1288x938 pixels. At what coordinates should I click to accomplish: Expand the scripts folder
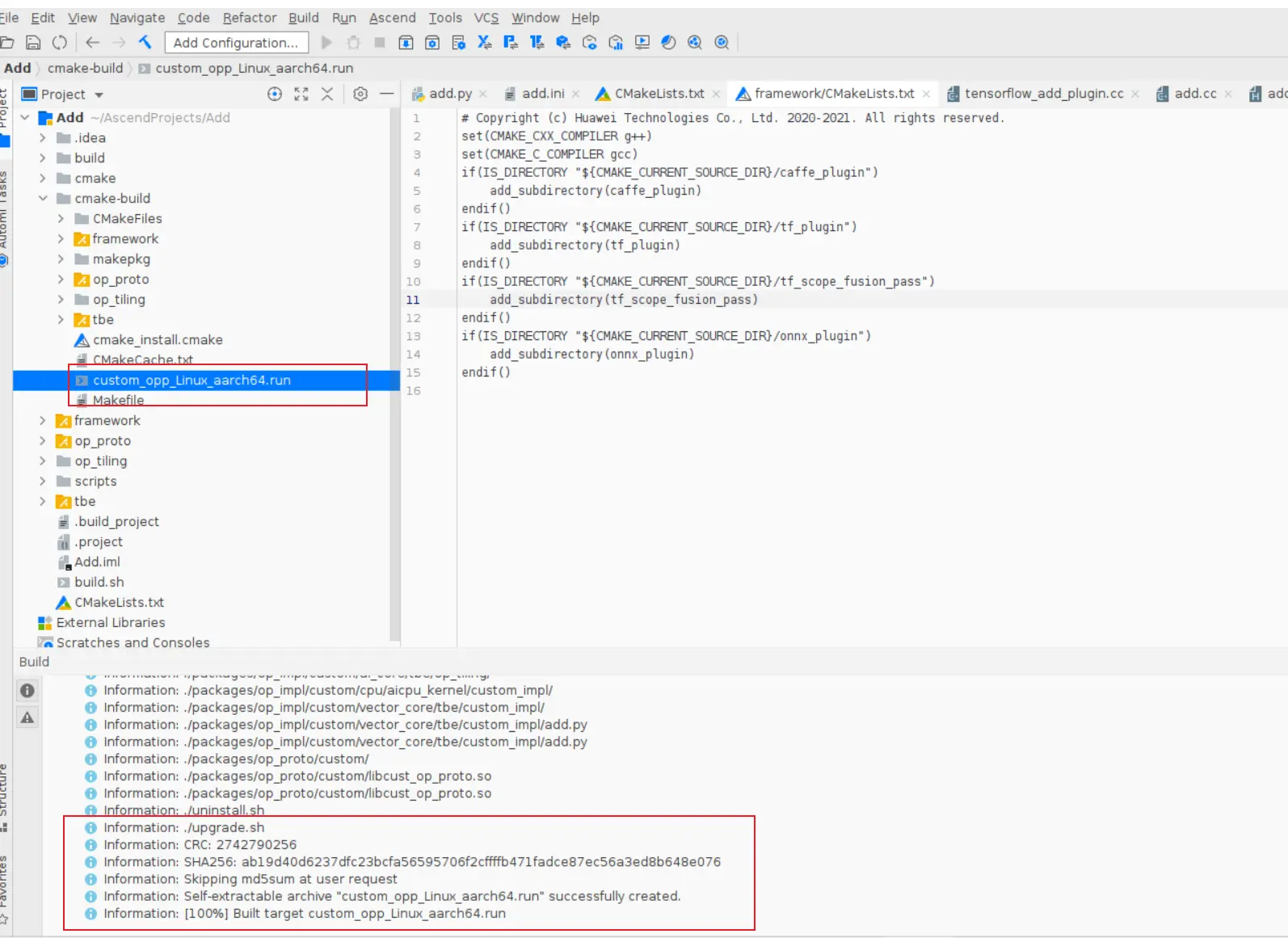[43, 482]
